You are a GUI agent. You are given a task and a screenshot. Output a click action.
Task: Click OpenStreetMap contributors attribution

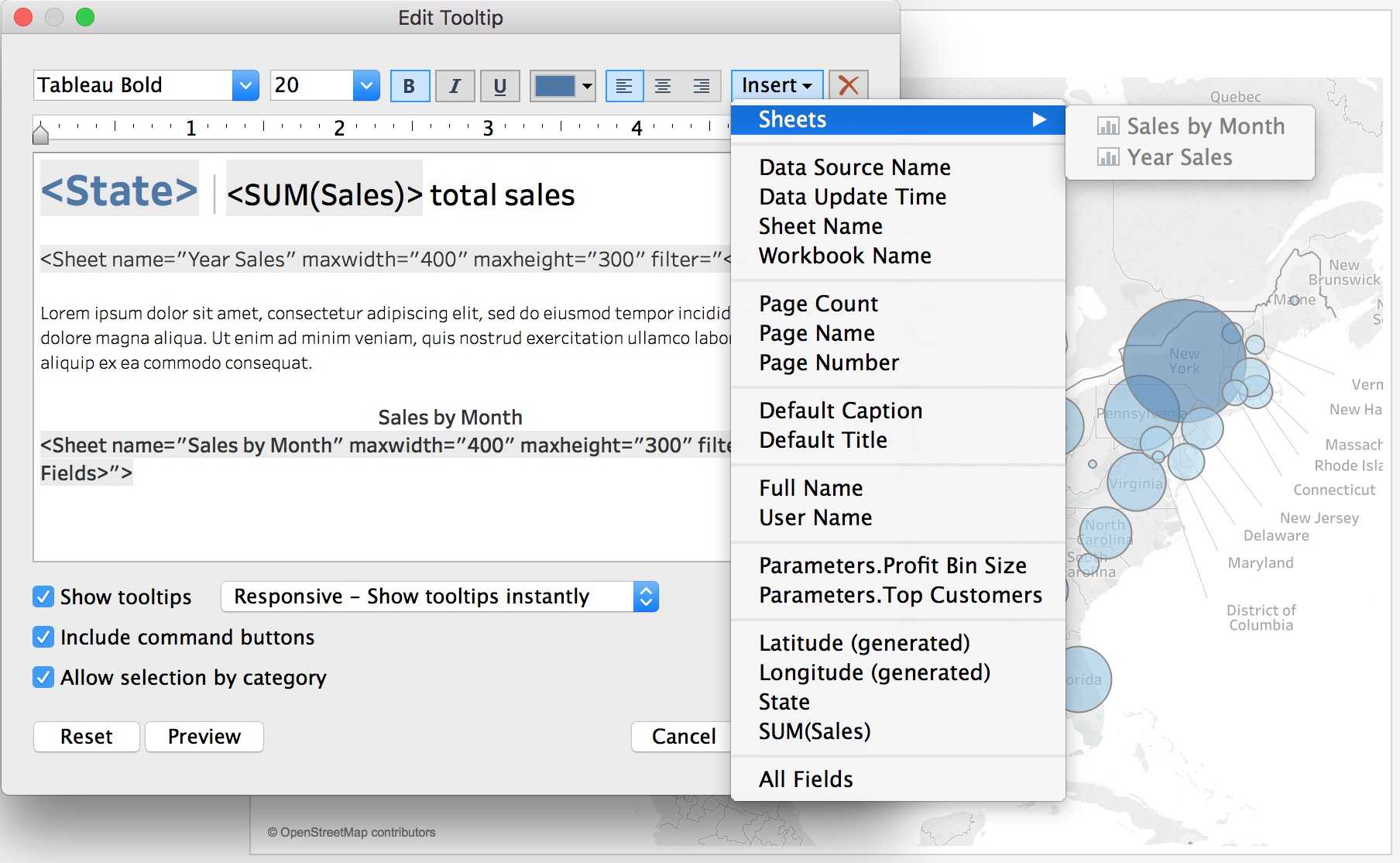coord(351,832)
